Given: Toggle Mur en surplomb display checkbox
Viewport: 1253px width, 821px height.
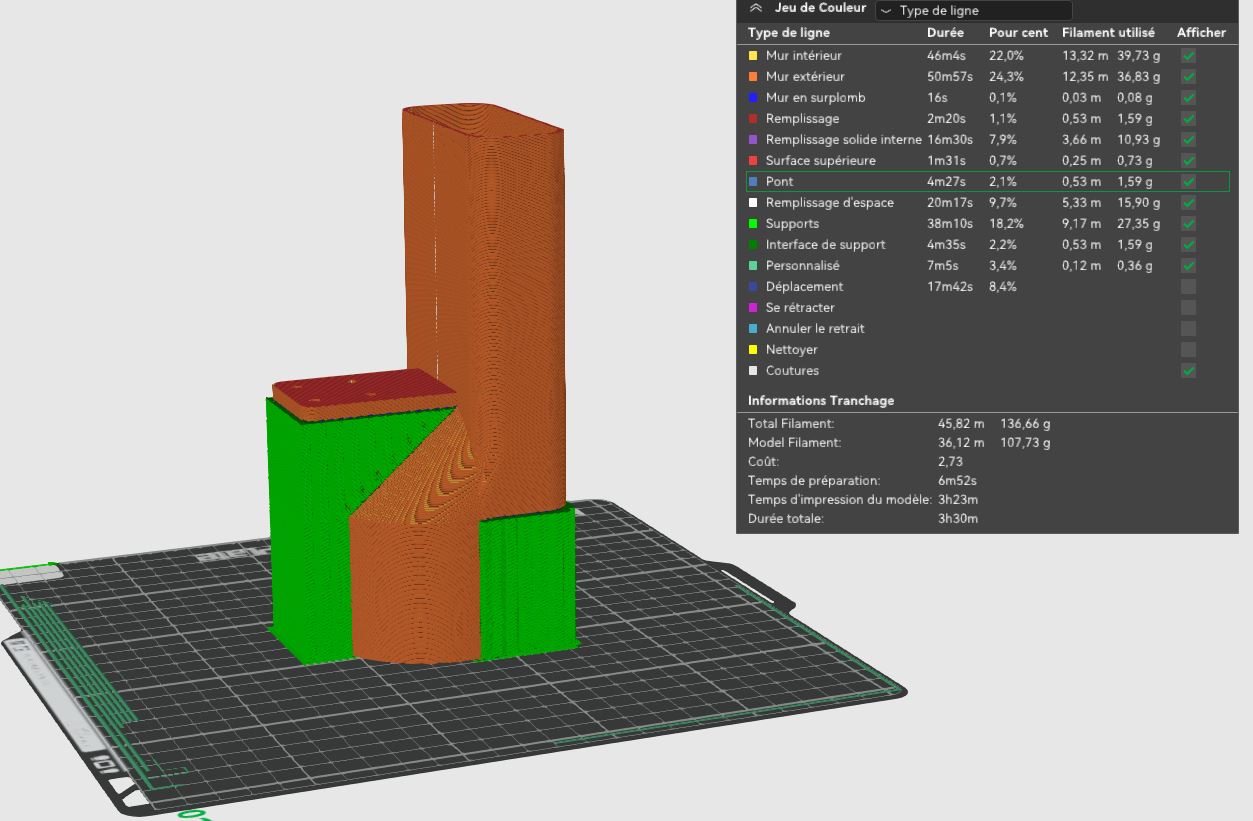Looking at the screenshot, I should [x=1188, y=98].
